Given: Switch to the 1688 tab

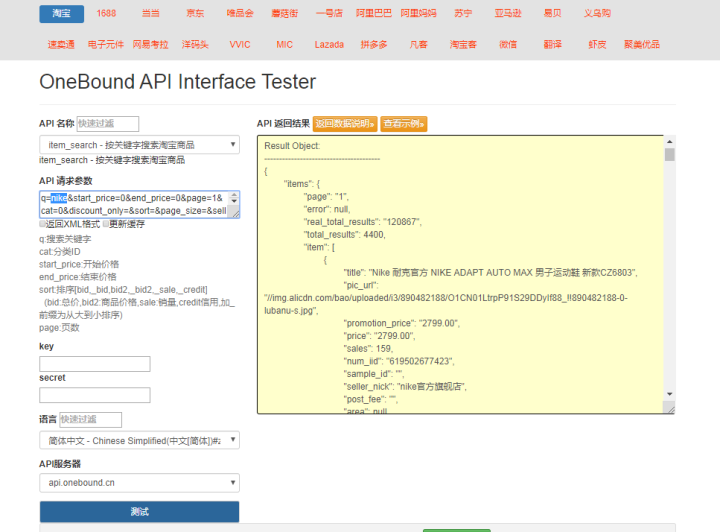Looking at the screenshot, I should pyautogui.click(x=106, y=14).
